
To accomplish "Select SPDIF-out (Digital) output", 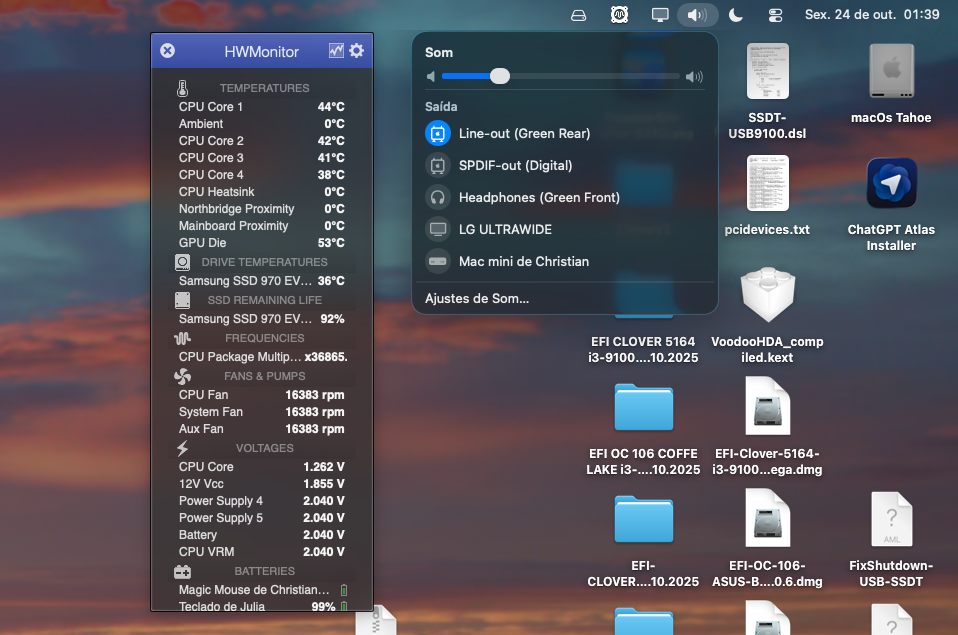I will click(565, 165).
